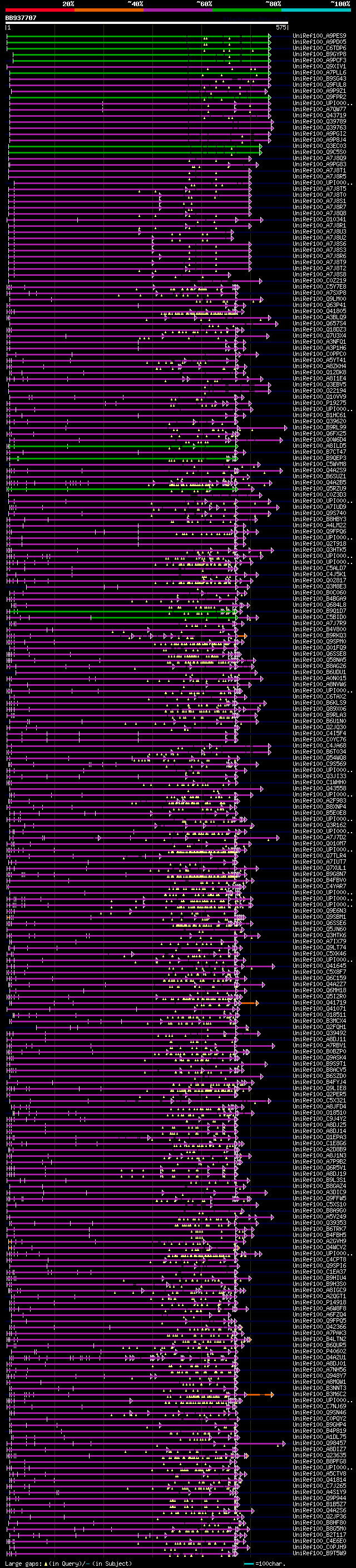Select the UniRef100_Q3HTK5 label
The width and height of the screenshot is (356, 1568).
pos(319,550)
